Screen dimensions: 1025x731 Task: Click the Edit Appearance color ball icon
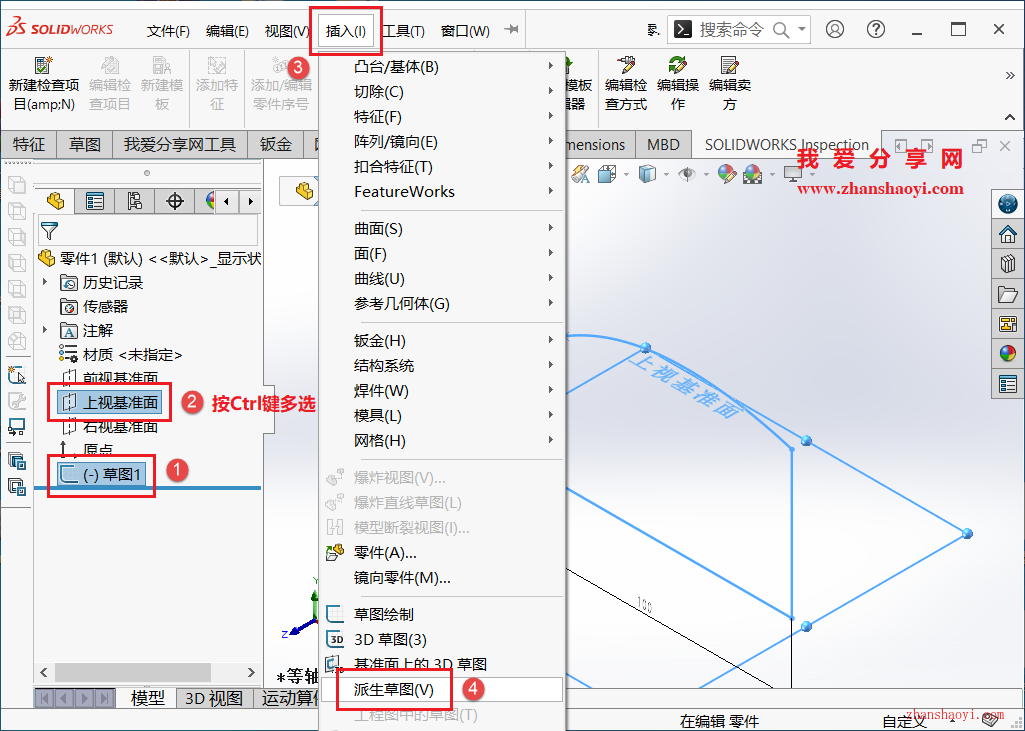pyautogui.click(x=726, y=174)
